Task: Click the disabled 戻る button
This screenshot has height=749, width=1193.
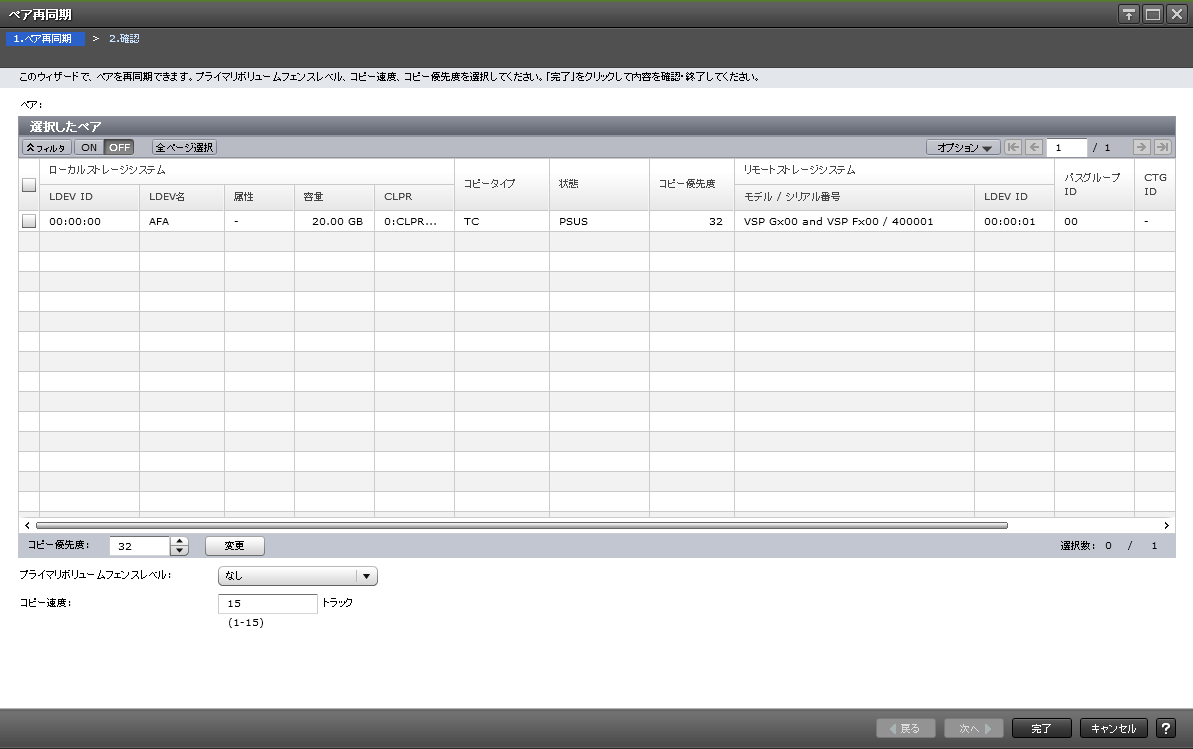Action: click(x=905, y=728)
